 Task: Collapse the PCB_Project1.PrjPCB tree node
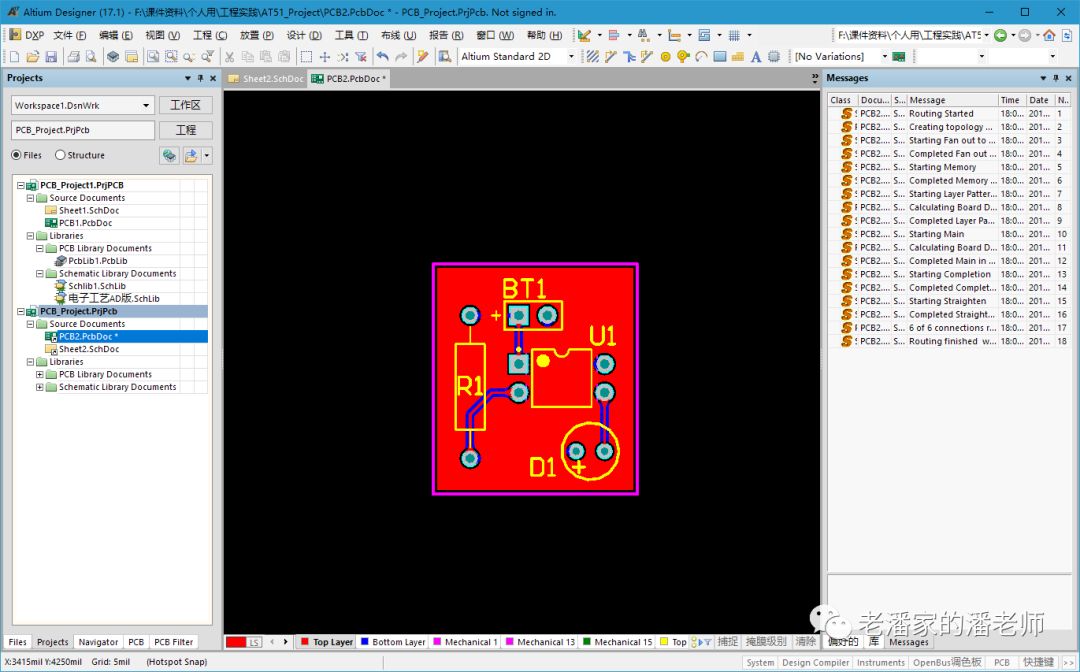pos(20,186)
